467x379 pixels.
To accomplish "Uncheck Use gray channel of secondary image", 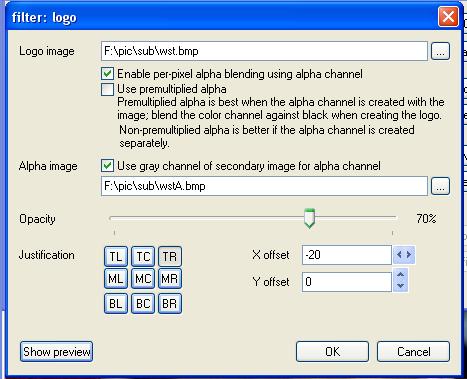I will point(107,166).
